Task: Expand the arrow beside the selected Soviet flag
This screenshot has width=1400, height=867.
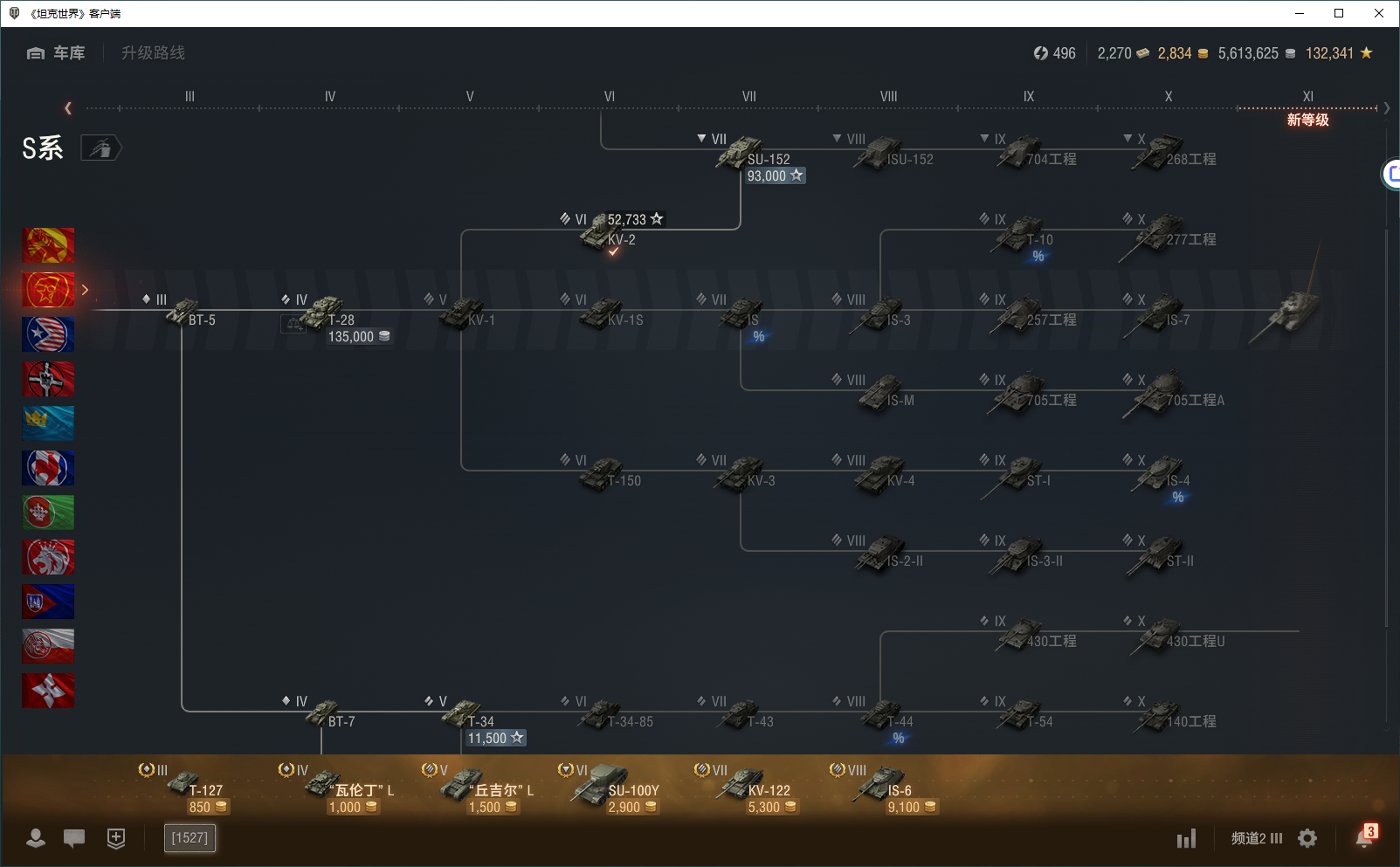Action: click(85, 290)
